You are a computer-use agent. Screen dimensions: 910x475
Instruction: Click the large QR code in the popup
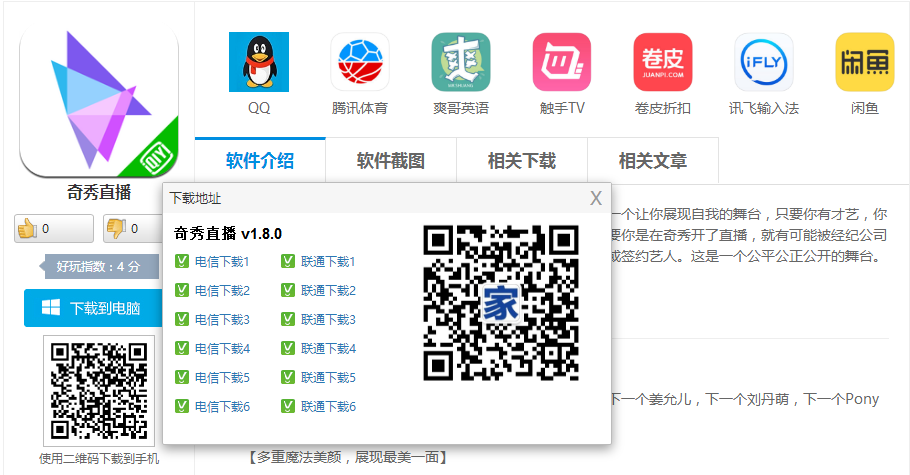501,303
